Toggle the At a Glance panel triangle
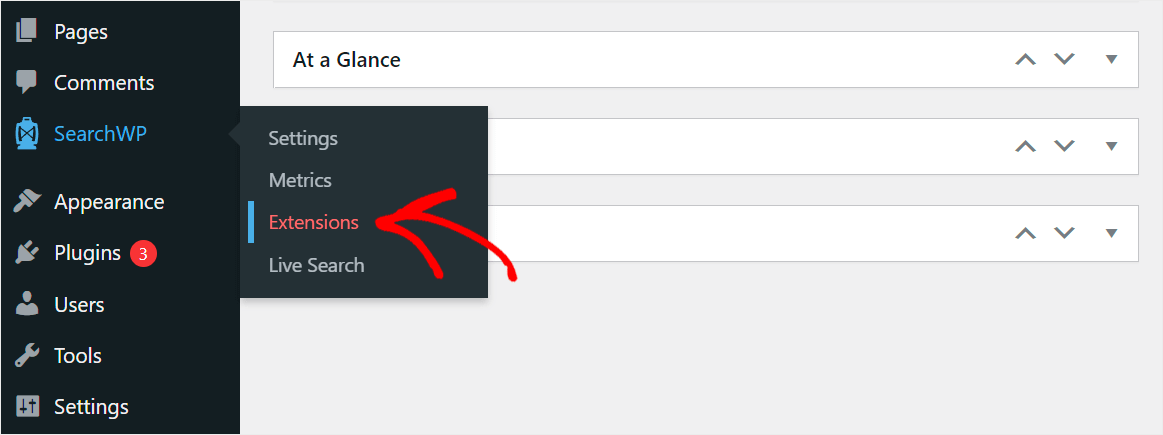1163x435 pixels. tap(1110, 59)
